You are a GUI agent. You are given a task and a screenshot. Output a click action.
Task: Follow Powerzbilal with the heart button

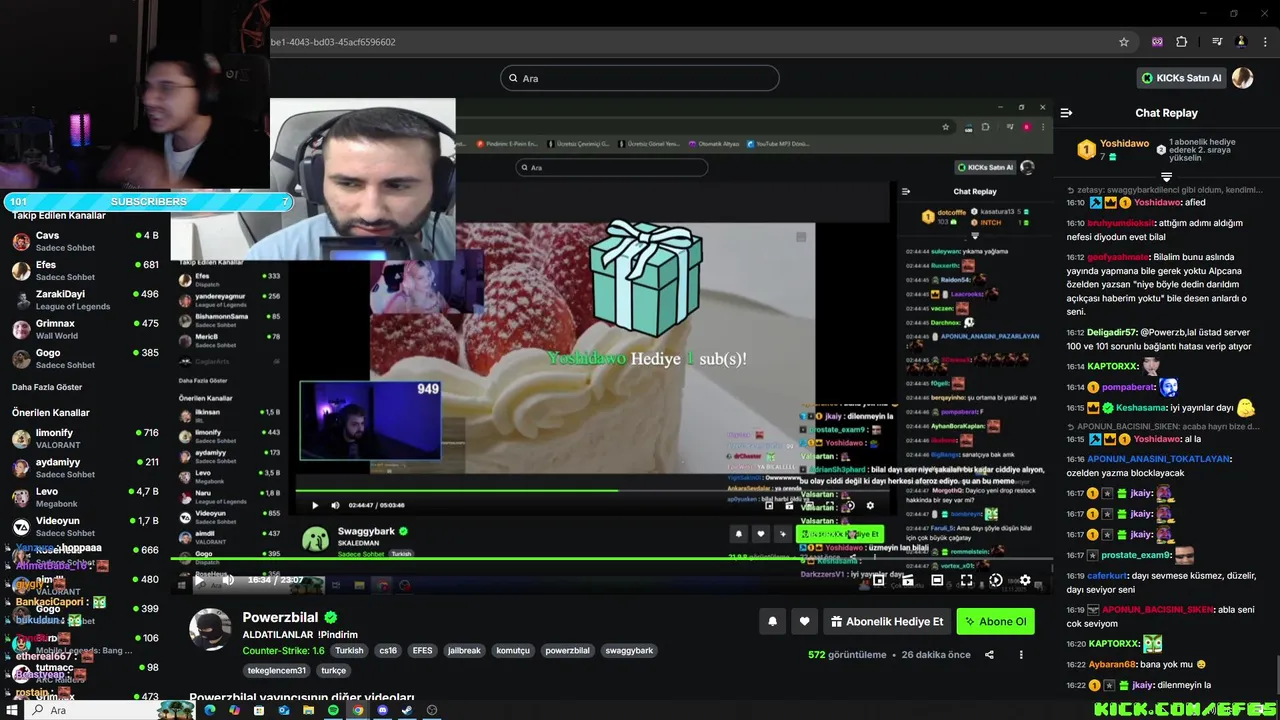tap(804, 621)
